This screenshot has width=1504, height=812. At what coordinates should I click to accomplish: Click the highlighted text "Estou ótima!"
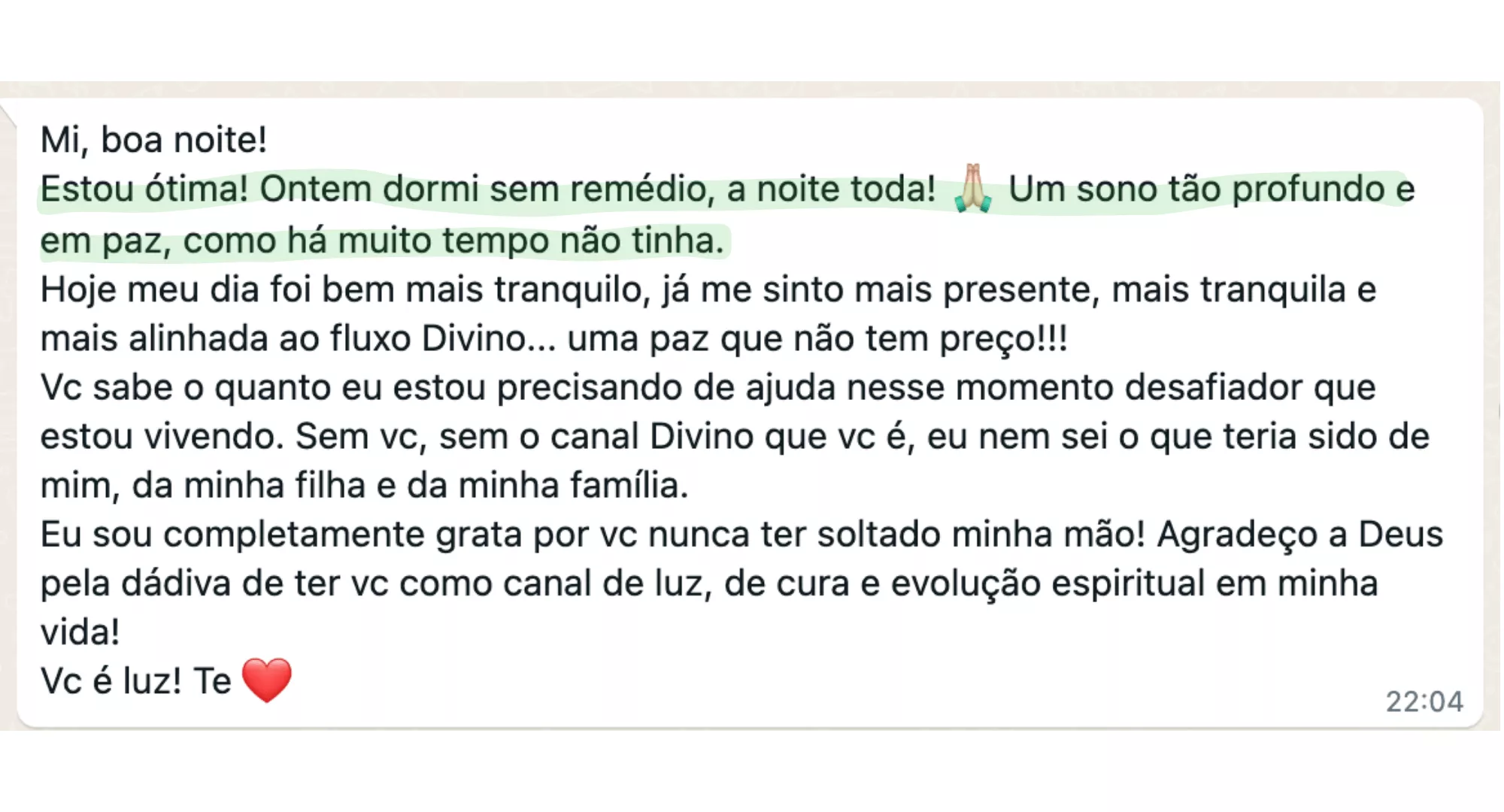144,189
